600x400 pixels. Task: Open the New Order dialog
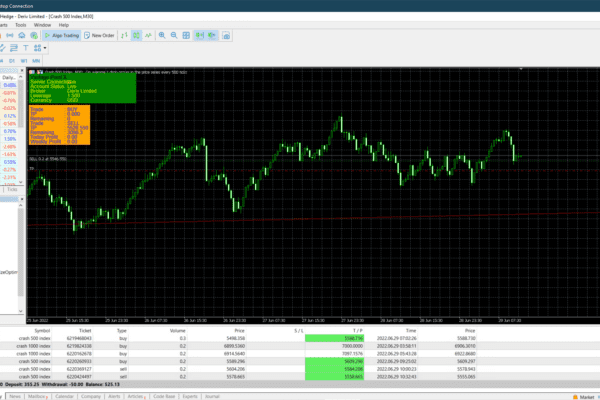click(x=99, y=36)
